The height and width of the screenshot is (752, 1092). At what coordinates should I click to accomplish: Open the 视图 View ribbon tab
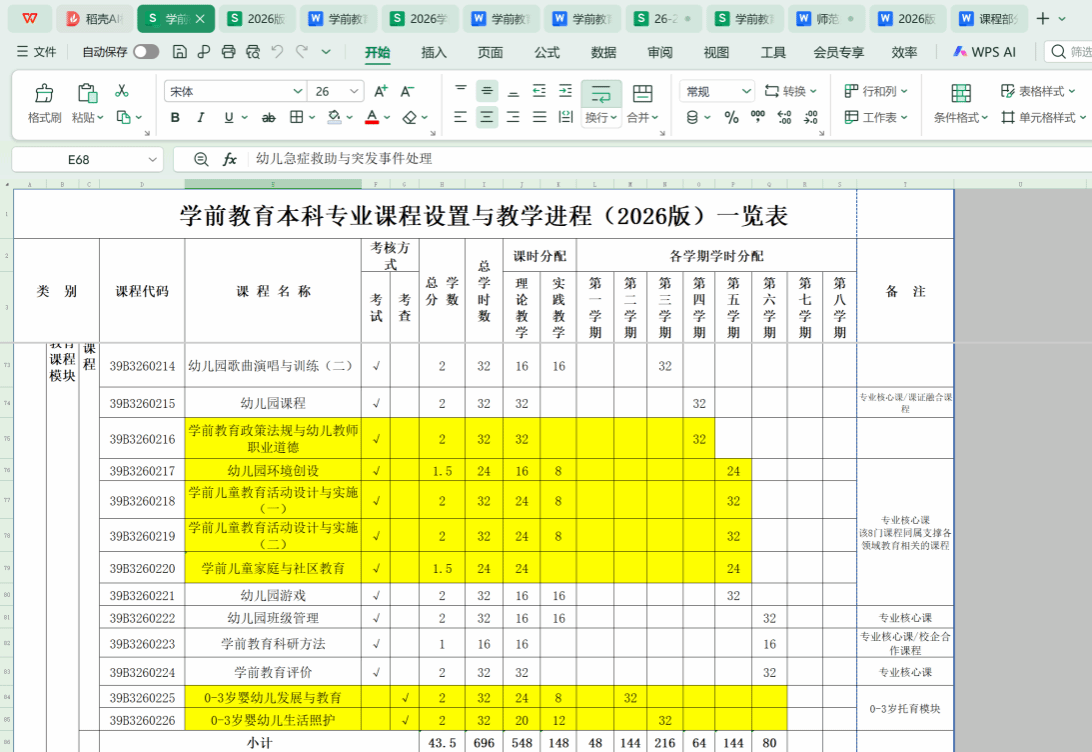click(x=716, y=52)
